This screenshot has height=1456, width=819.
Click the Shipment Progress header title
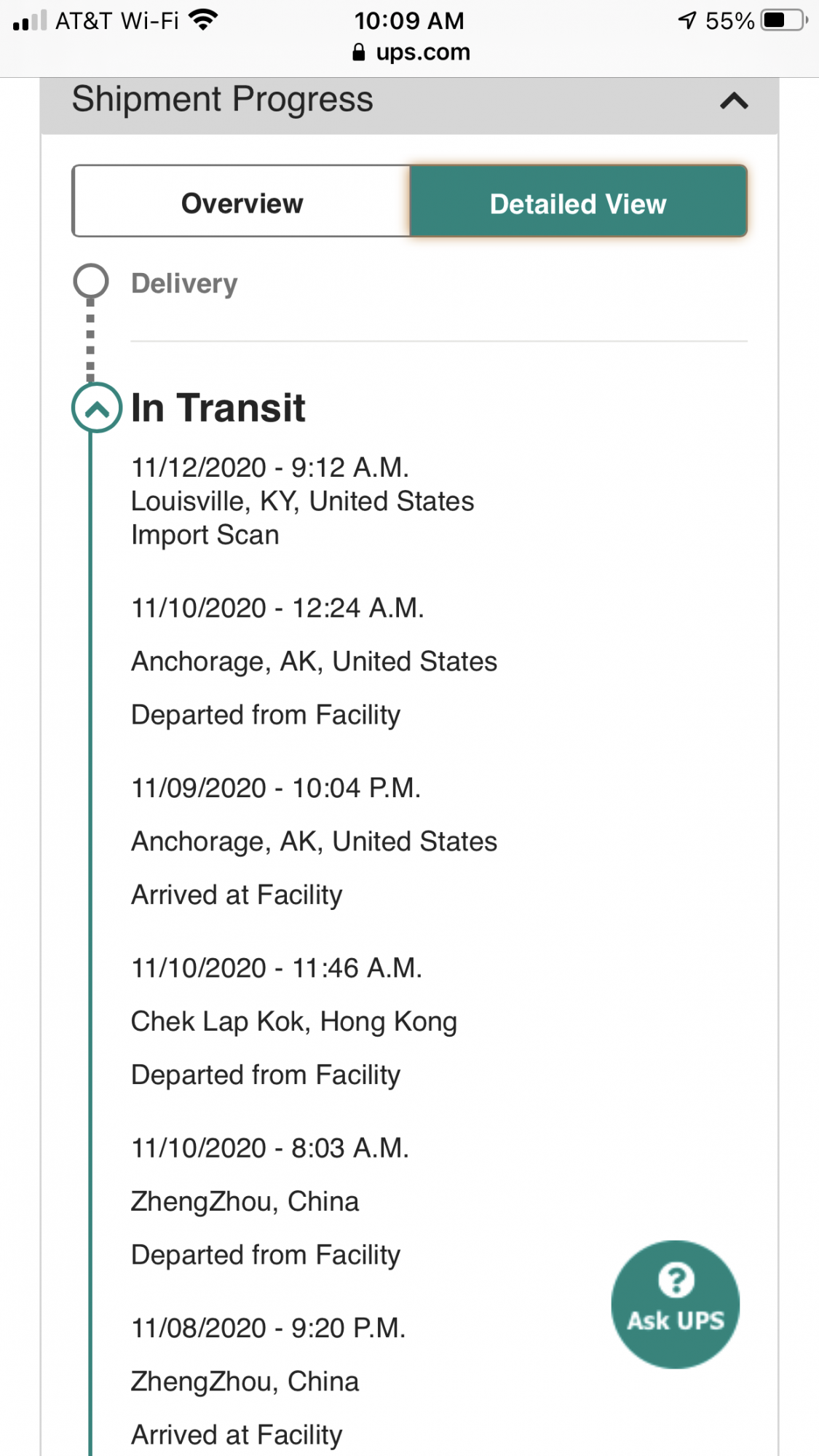click(223, 99)
